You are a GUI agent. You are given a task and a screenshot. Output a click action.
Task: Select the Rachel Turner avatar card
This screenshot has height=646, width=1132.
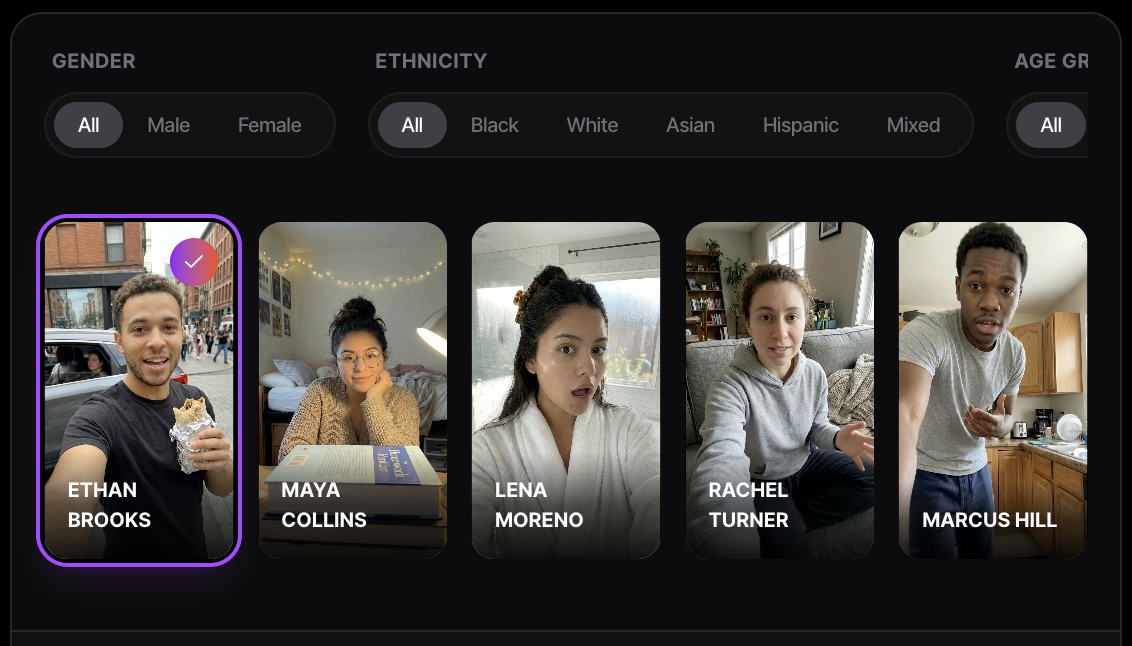[780, 390]
